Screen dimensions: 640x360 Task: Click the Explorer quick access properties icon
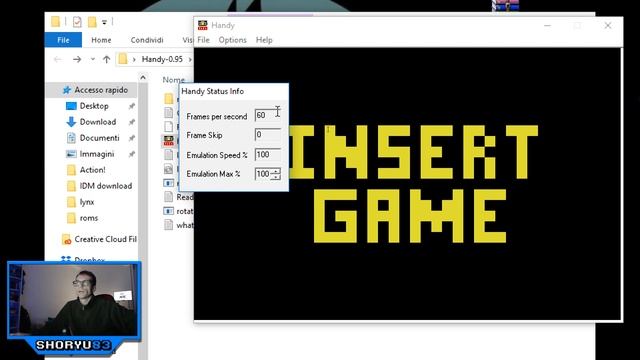[x=77, y=22]
